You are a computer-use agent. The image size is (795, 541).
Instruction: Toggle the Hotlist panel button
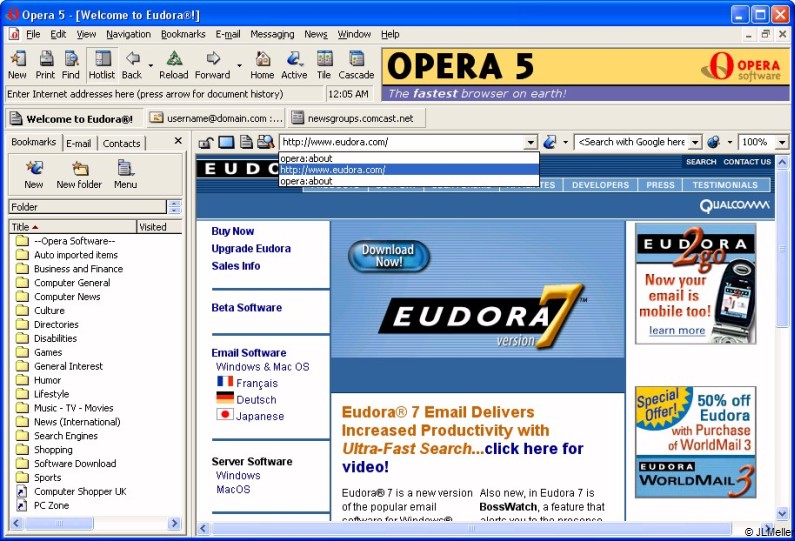tap(102, 65)
